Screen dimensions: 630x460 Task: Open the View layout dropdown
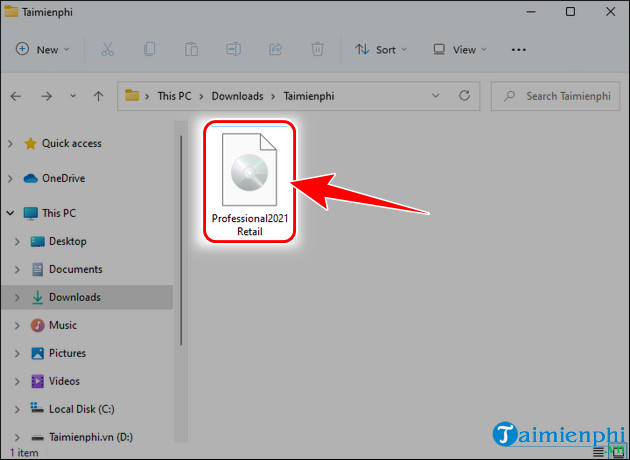click(x=460, y=49)
